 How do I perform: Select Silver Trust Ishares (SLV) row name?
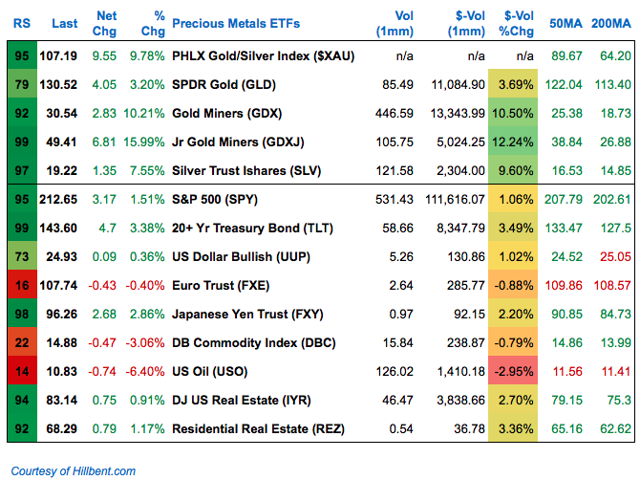coord(247,170)
